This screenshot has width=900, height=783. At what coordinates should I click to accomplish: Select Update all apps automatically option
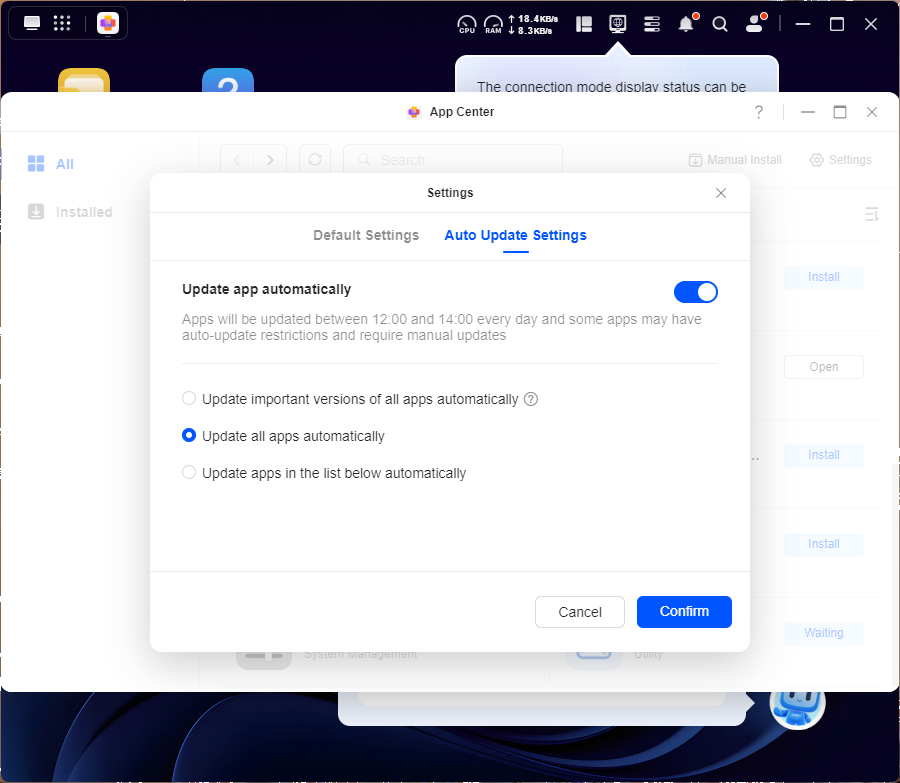click(189, 436)
